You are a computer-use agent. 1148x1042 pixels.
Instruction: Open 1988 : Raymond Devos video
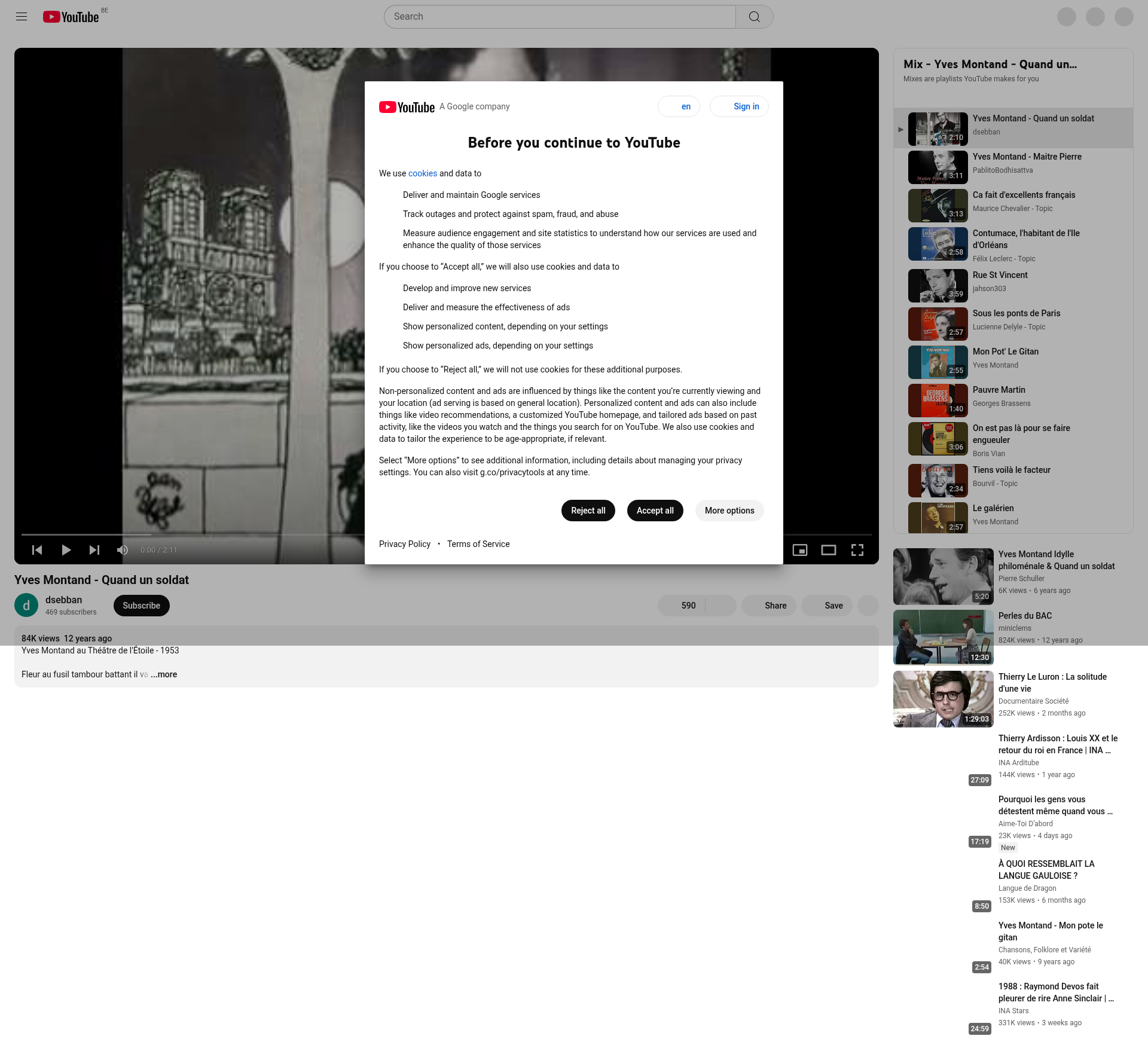pos(1056,992)
